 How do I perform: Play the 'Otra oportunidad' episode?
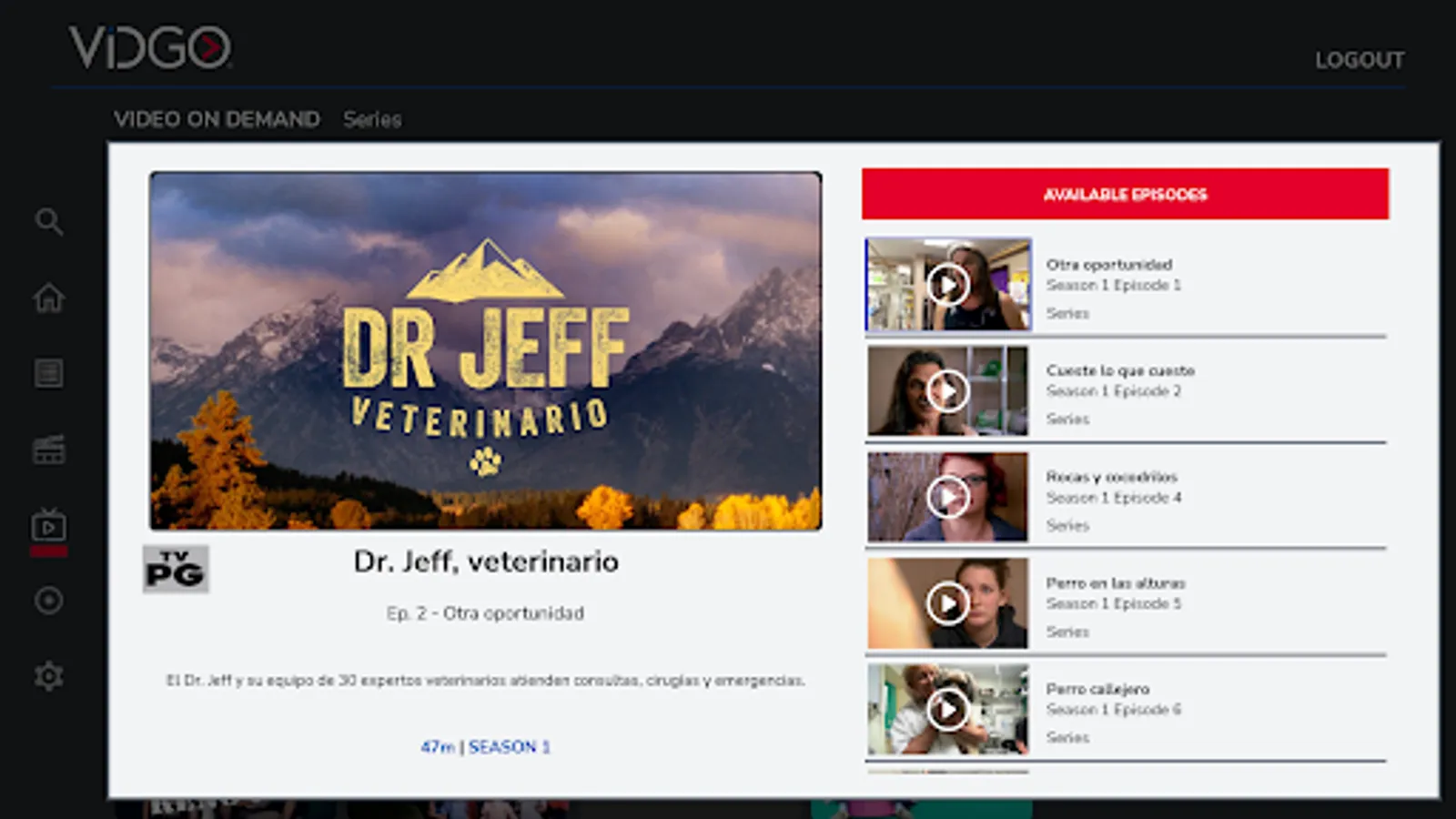[947, 285]
